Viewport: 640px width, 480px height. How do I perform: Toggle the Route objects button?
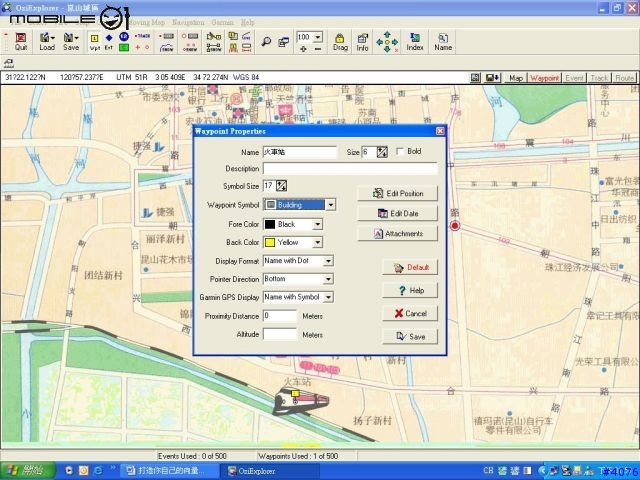(x=624, y=78)
